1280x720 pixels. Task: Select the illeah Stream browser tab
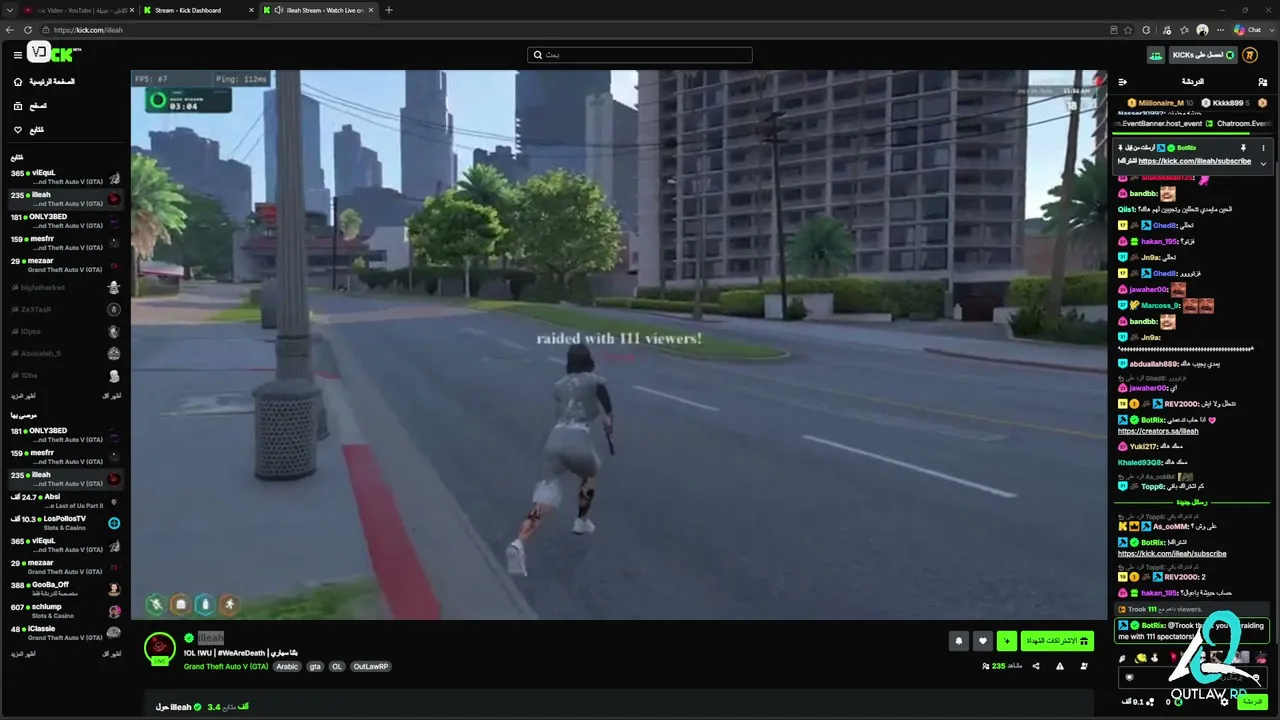[x=318, y=10]
